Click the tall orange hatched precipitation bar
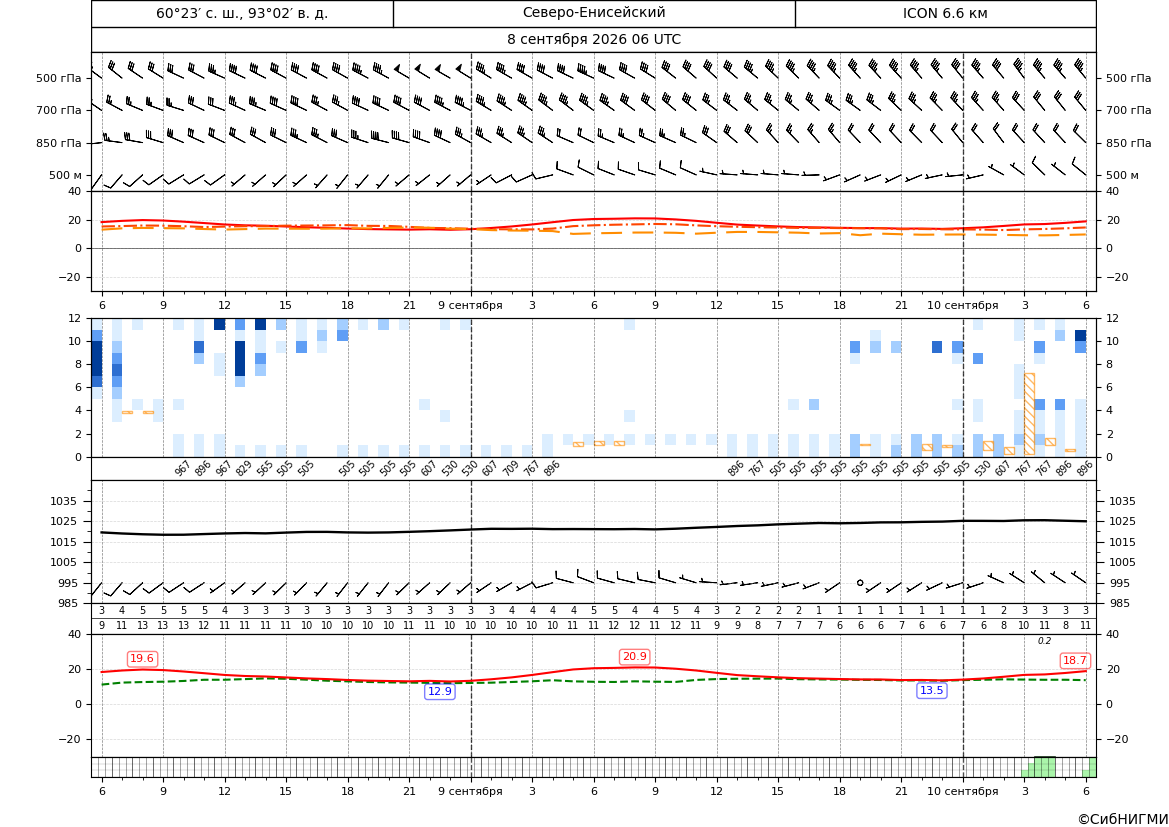This screenshot has height=827, width=1169. point(1029,414)
